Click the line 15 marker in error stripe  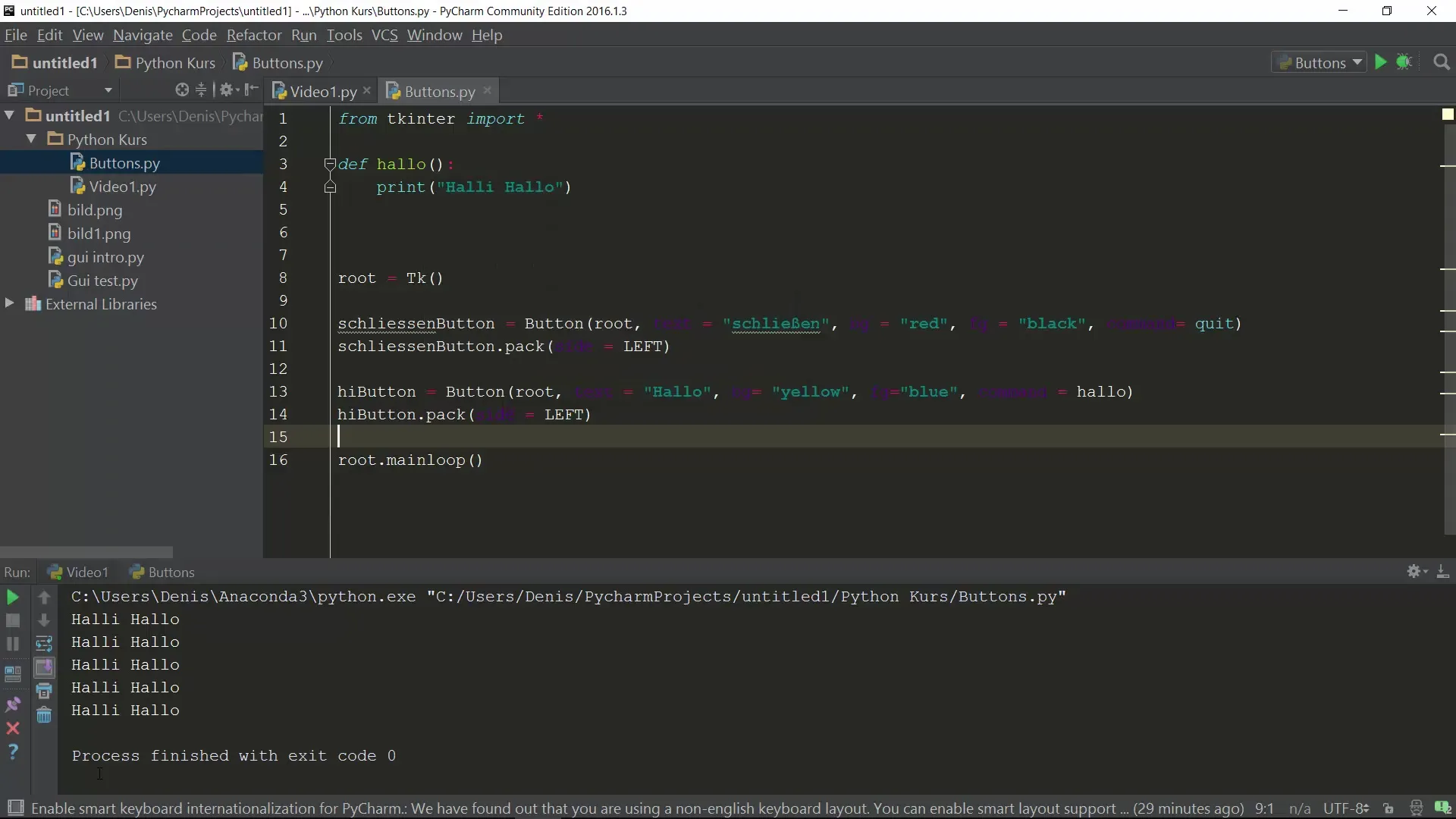[x=1448, y=434]
